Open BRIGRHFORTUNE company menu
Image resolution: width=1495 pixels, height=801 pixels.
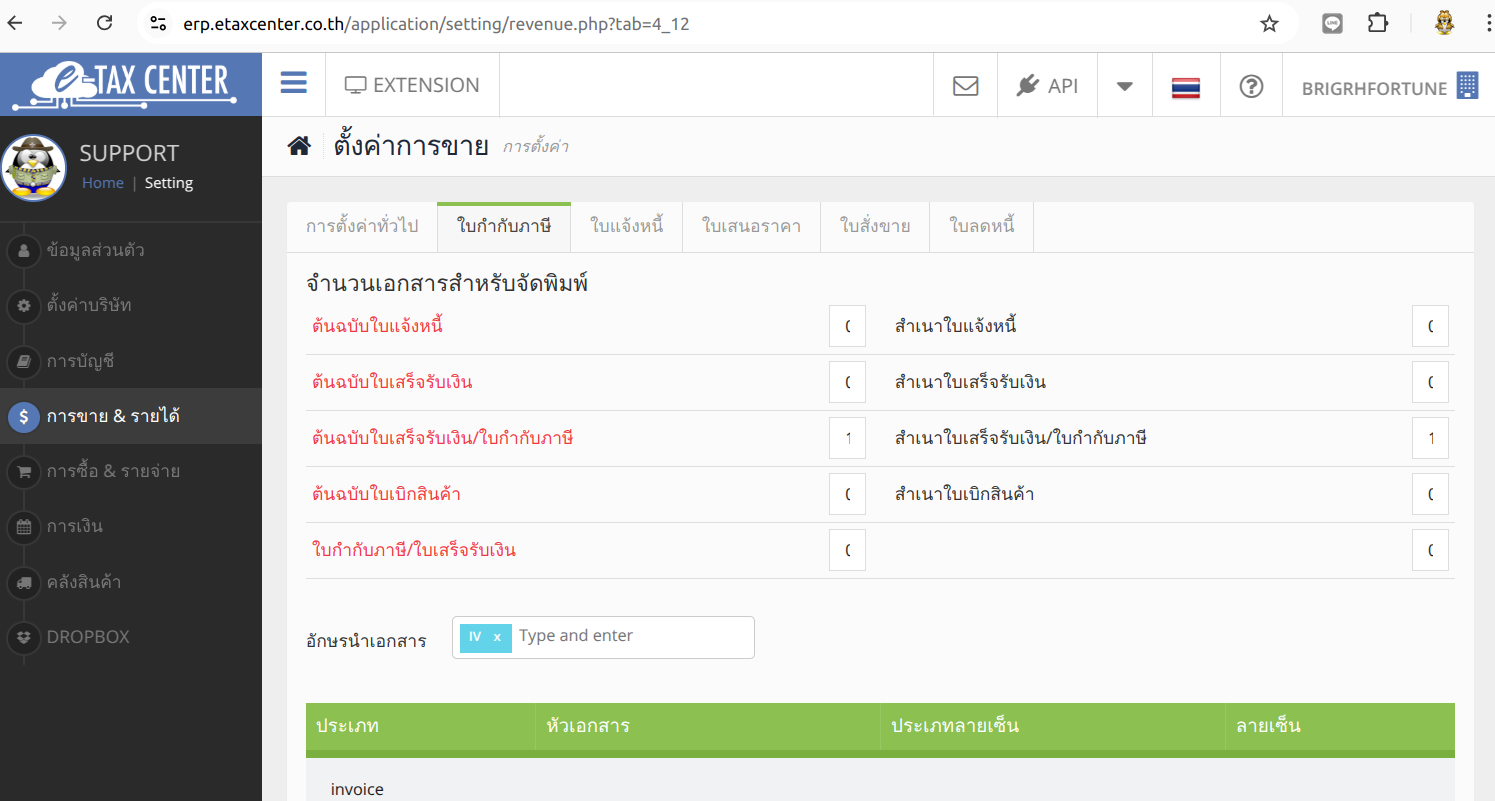1389,86
